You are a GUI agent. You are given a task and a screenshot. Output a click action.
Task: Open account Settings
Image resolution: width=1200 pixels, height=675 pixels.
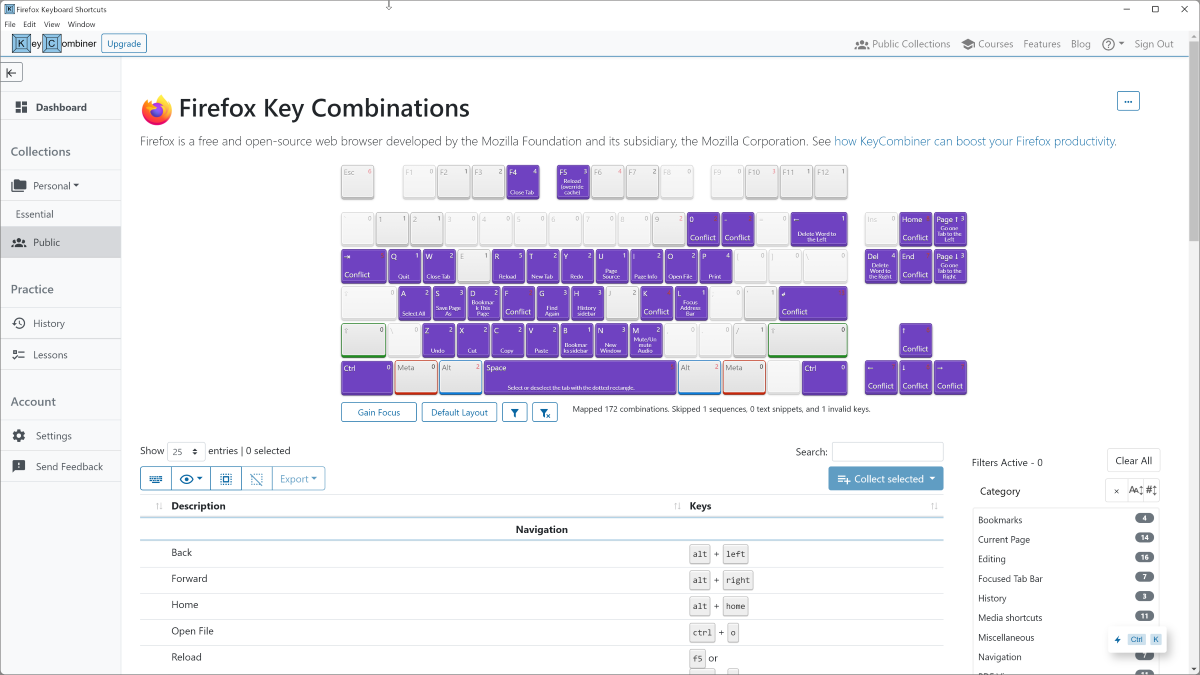pyautogui.click(x=60, y=436)
